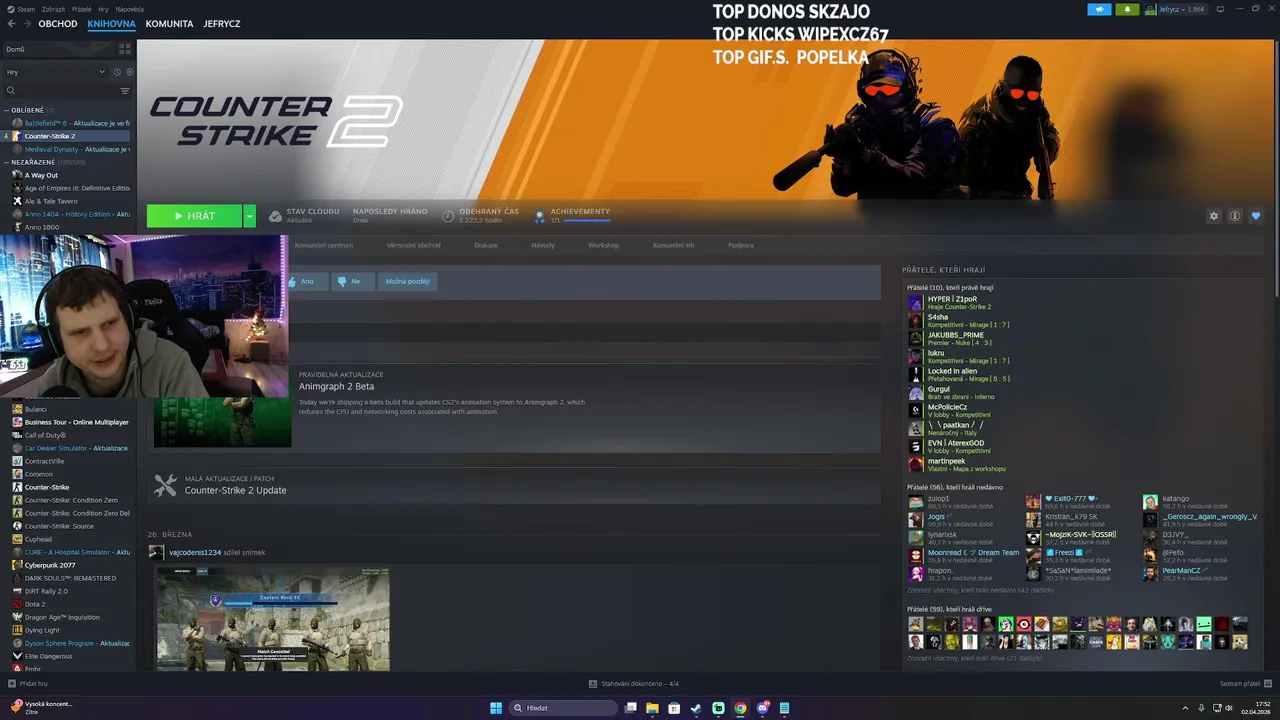Switch to Big Picture mode icon
Screen dimensions: 1280x720
click(1219, 9)
